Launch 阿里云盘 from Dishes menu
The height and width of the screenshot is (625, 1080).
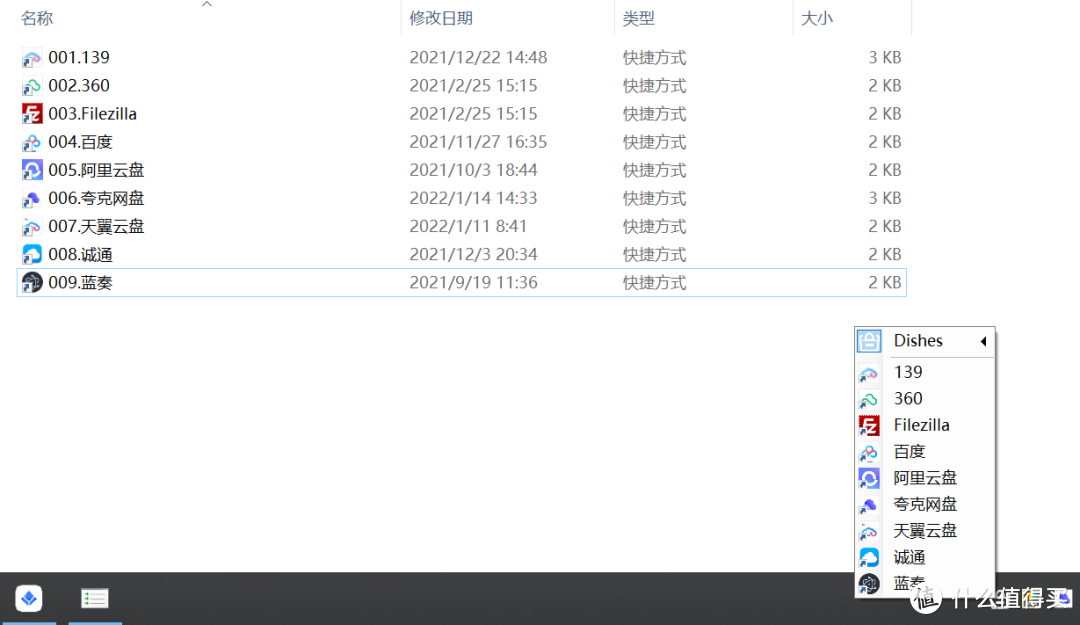point(925,478)
